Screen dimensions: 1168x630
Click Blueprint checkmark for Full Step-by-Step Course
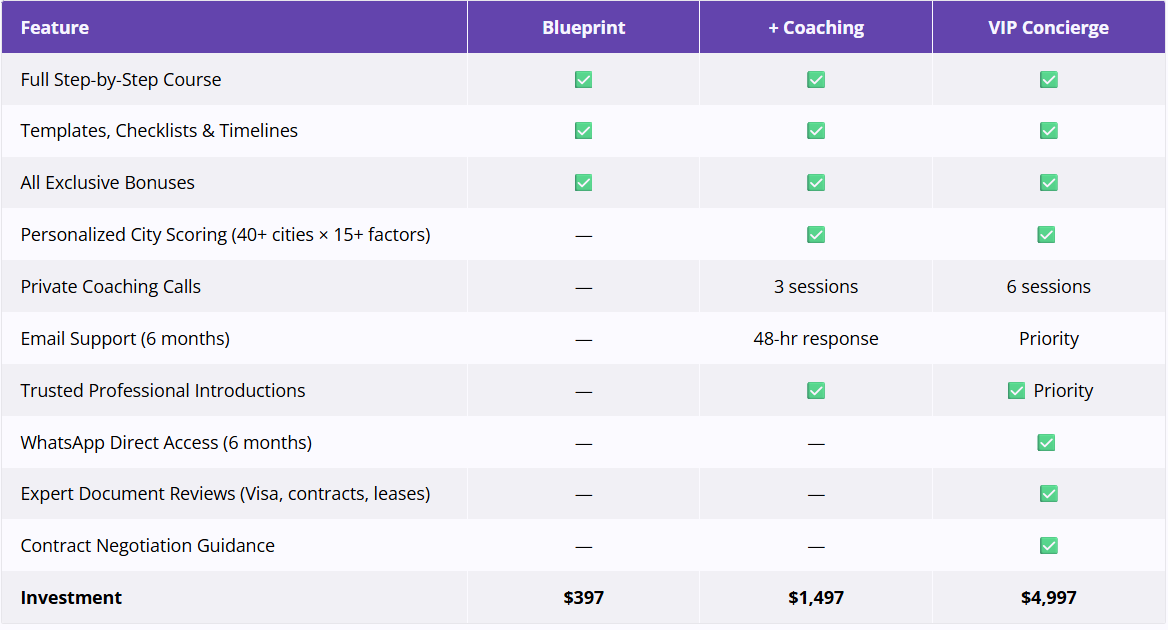click(583, 80)
